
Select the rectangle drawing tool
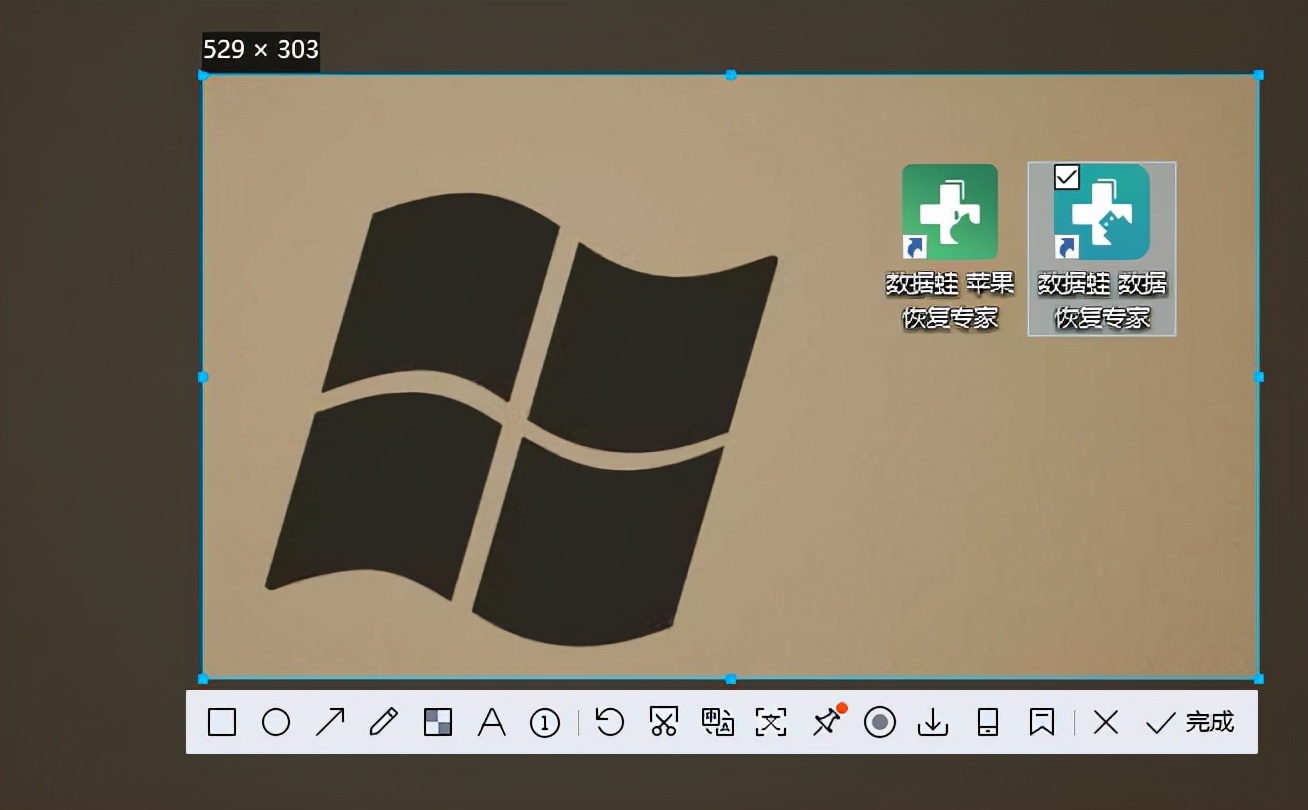coord(222,722)
